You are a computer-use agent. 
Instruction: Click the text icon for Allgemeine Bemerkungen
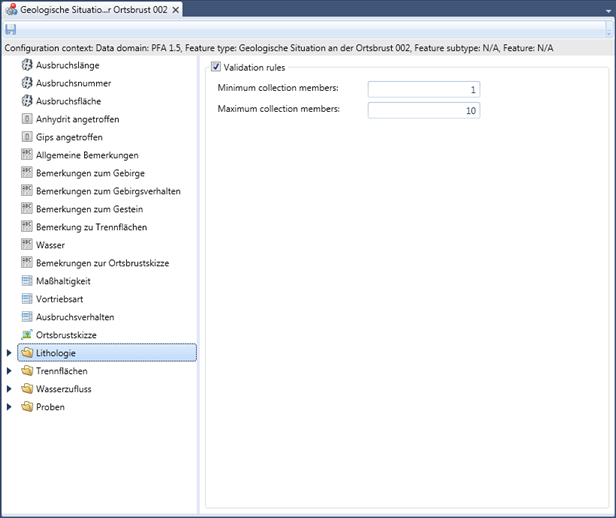click(27, 155)
